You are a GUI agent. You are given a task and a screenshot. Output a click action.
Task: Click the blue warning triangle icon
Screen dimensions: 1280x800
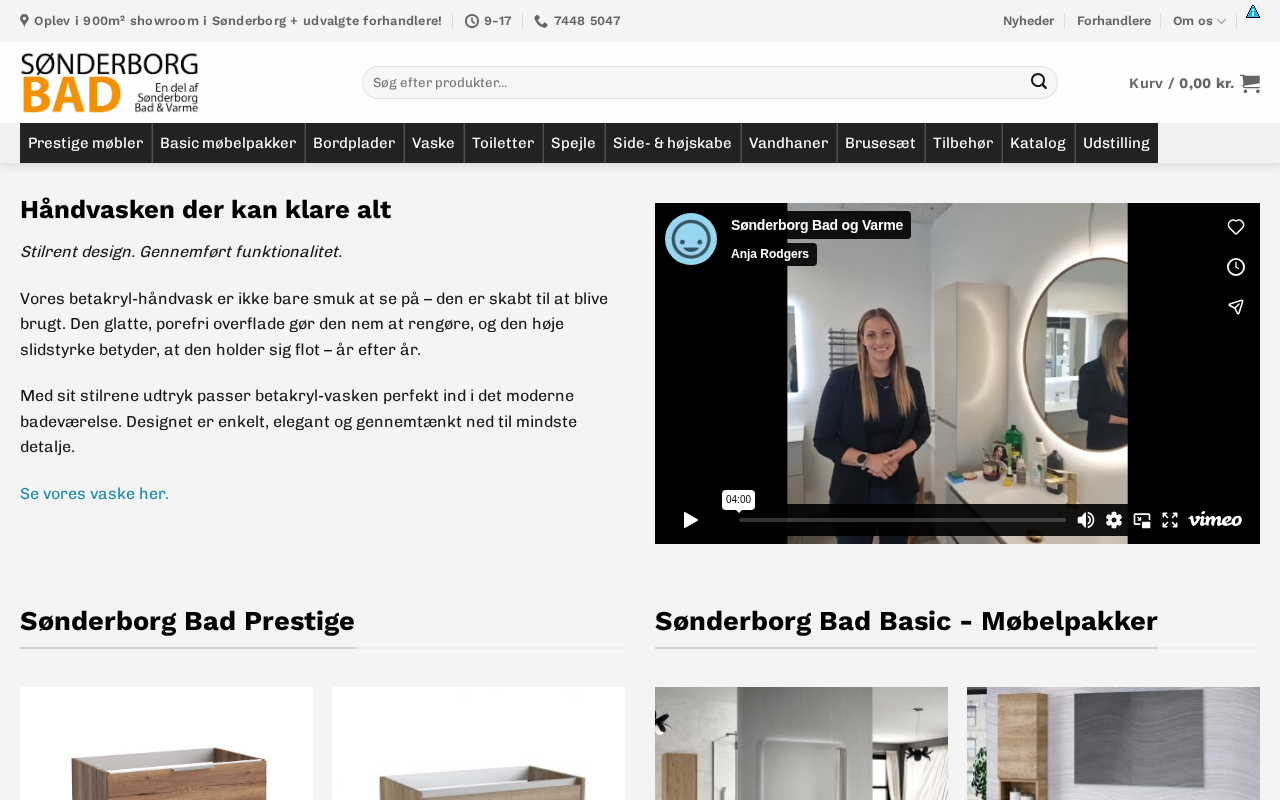tap(1253, 12)
